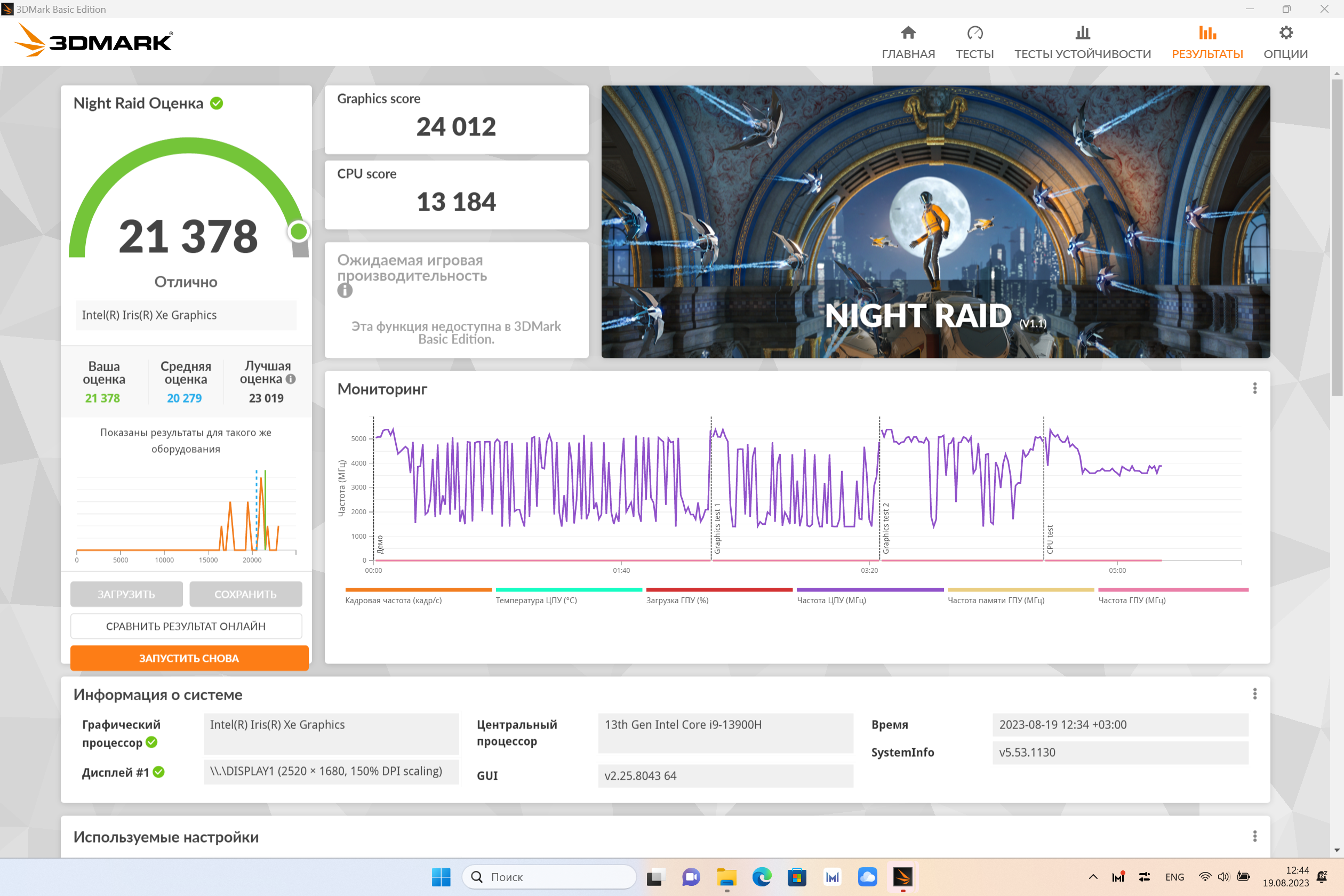
Task: Open the Home (ГЛАВНАЯ) icon
Action: click(x=908, y=33)
